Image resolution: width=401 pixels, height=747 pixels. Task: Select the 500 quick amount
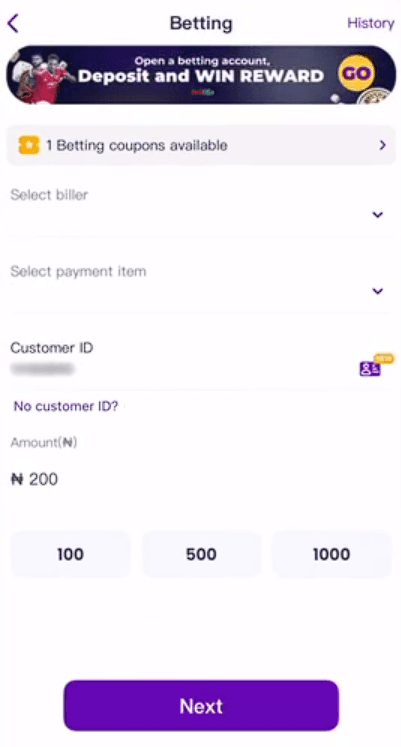click(201, 554)
